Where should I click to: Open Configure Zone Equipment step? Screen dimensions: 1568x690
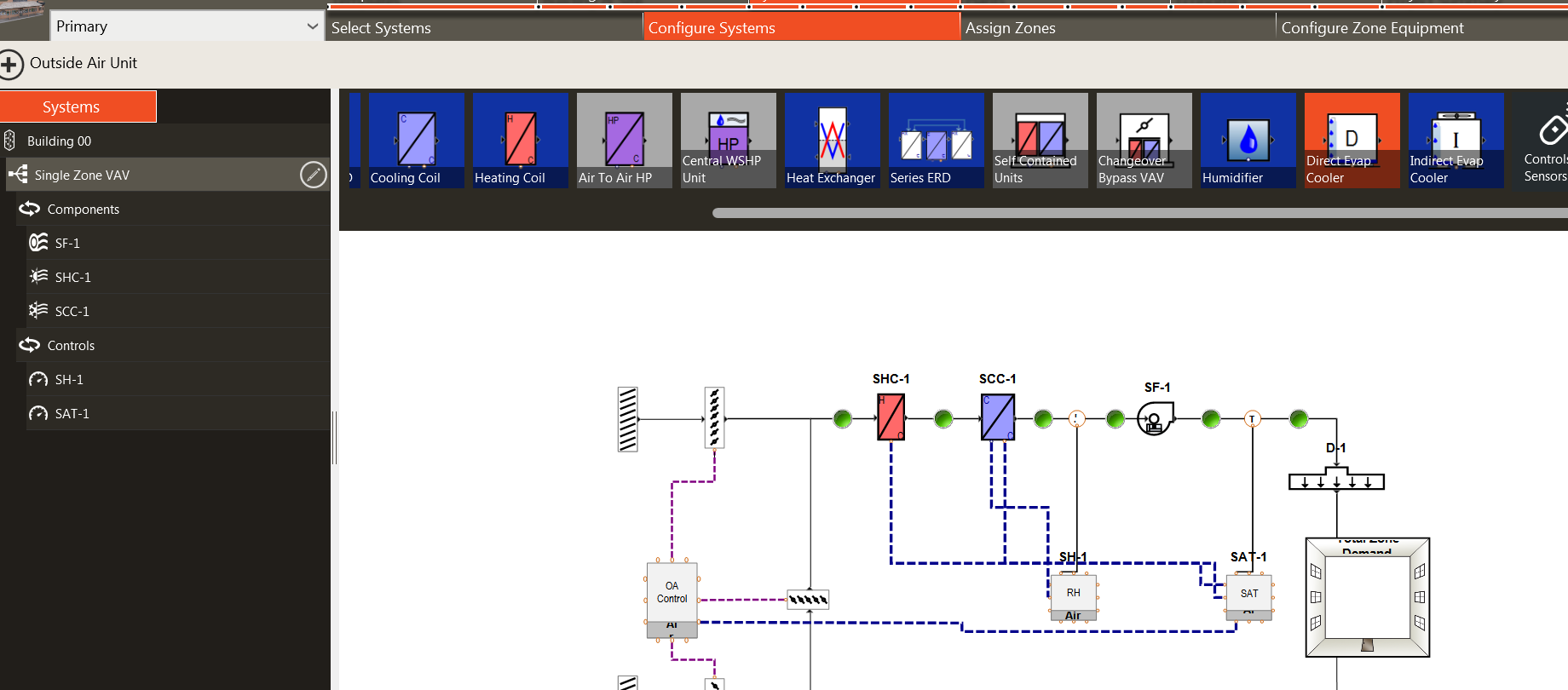coord(1422,27)
